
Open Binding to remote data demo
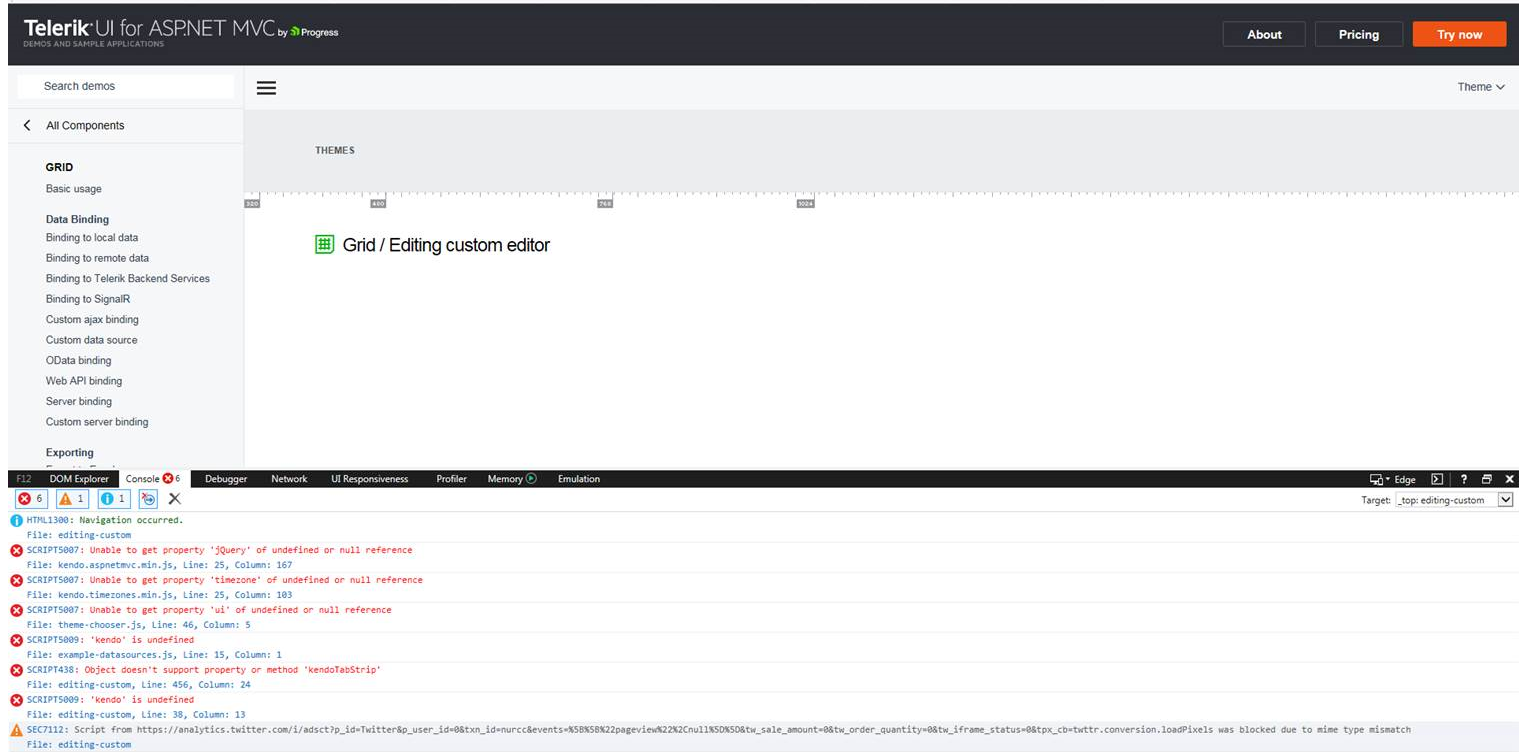97,258
